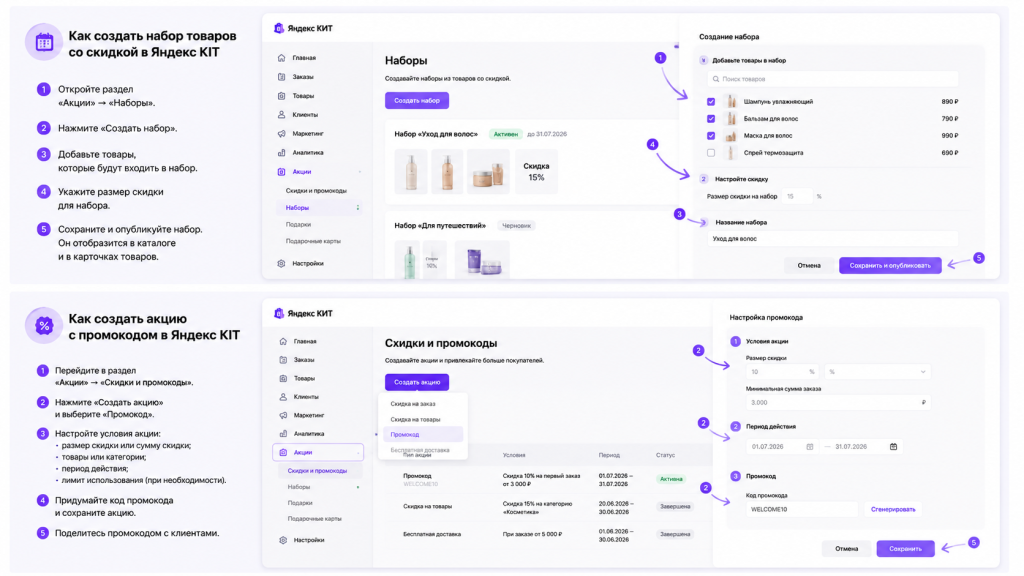The width and height of the screenshot is (1024, 576).
Task: Click the Аналитика chart icon in the Наборы page sidebar
Action: point(281,153)
